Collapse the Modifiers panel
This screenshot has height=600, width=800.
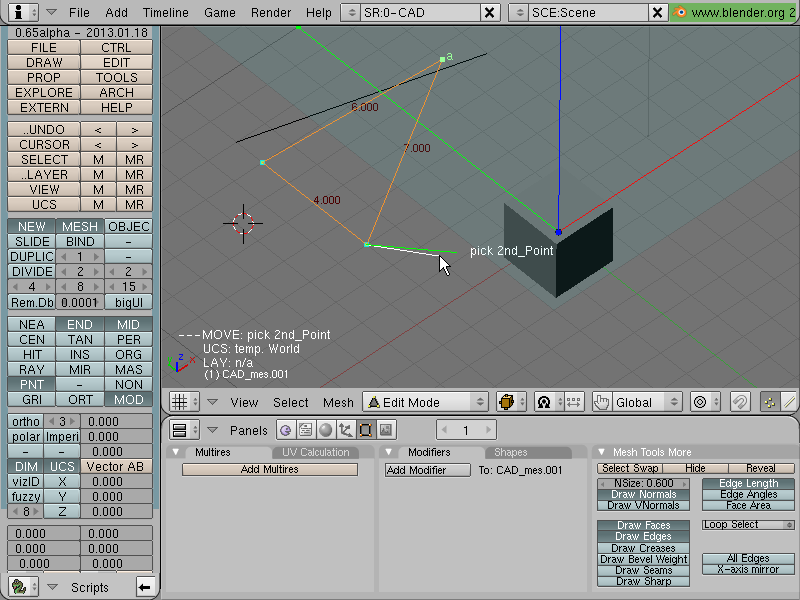tap(388, 452)
